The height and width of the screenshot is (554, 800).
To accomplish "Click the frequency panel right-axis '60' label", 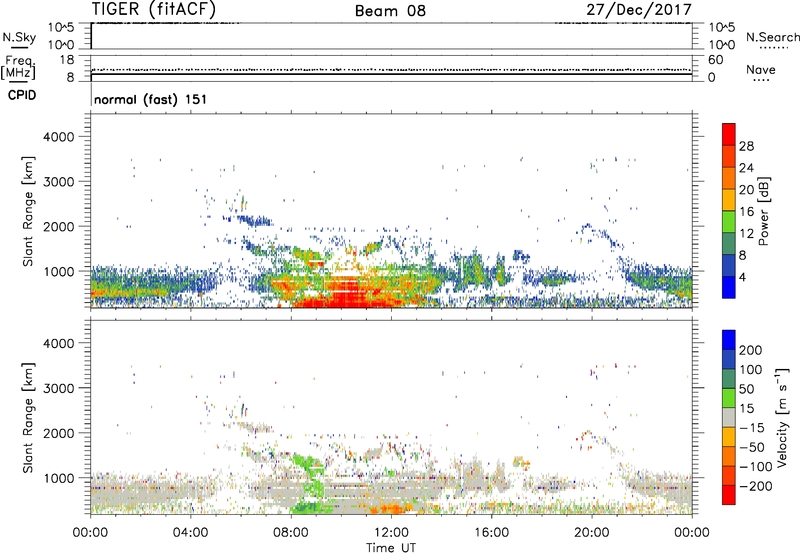I will (x=715, y=60).
